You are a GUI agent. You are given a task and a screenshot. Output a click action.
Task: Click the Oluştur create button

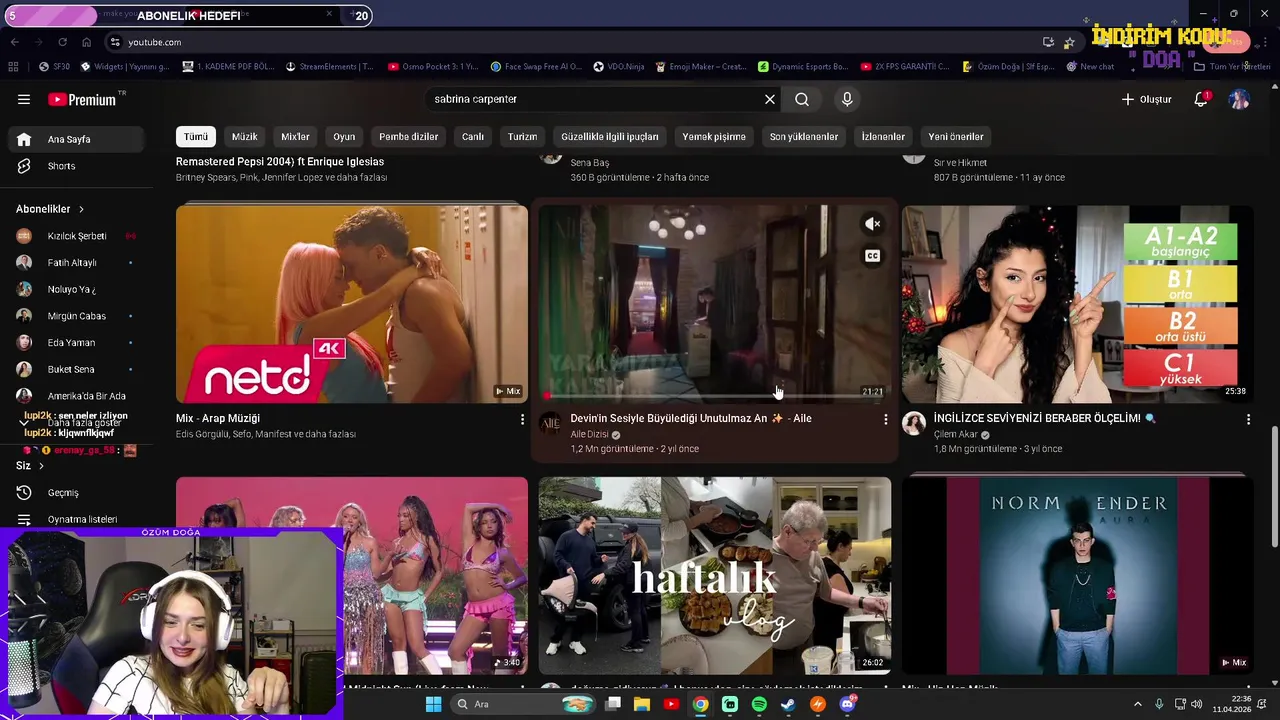coord(1146,99)
